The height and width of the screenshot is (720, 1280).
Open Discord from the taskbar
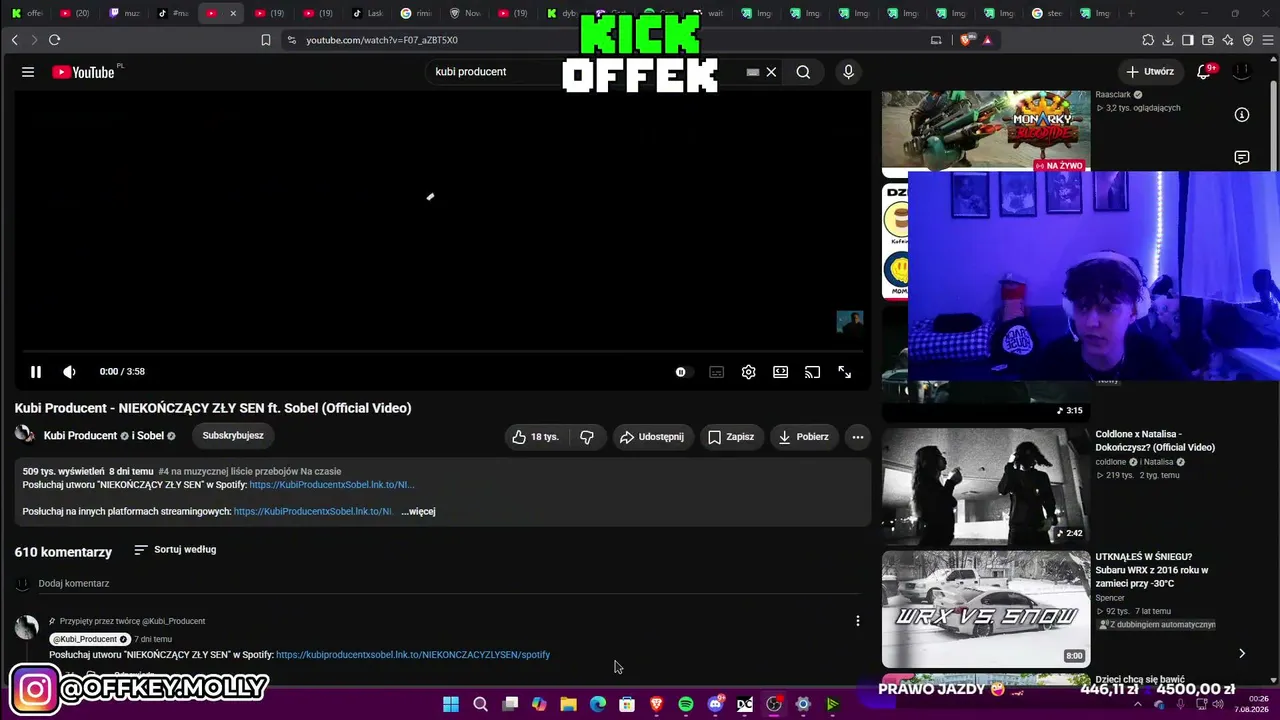[715, 704]
